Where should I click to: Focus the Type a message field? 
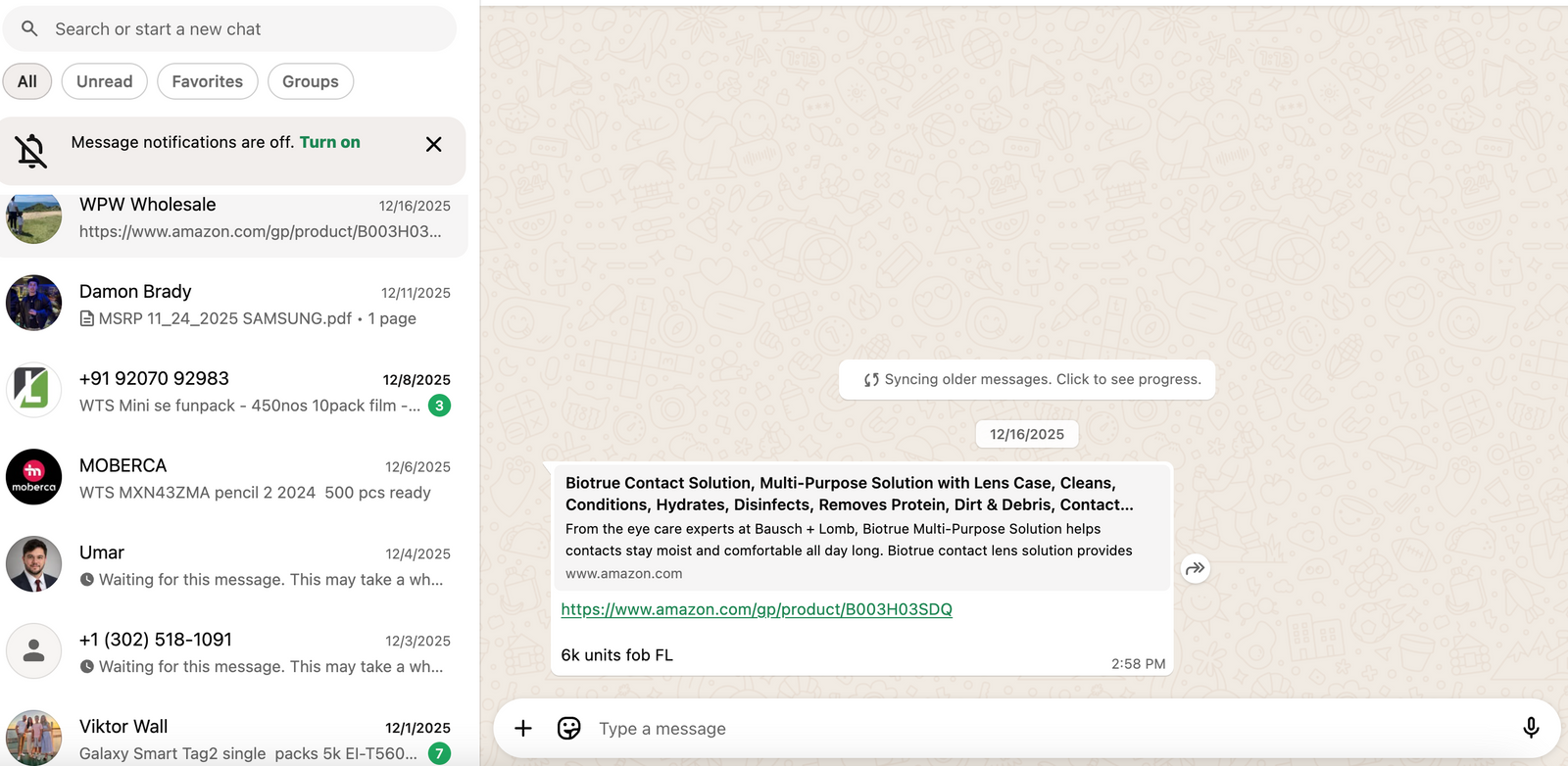point(1049,729)
